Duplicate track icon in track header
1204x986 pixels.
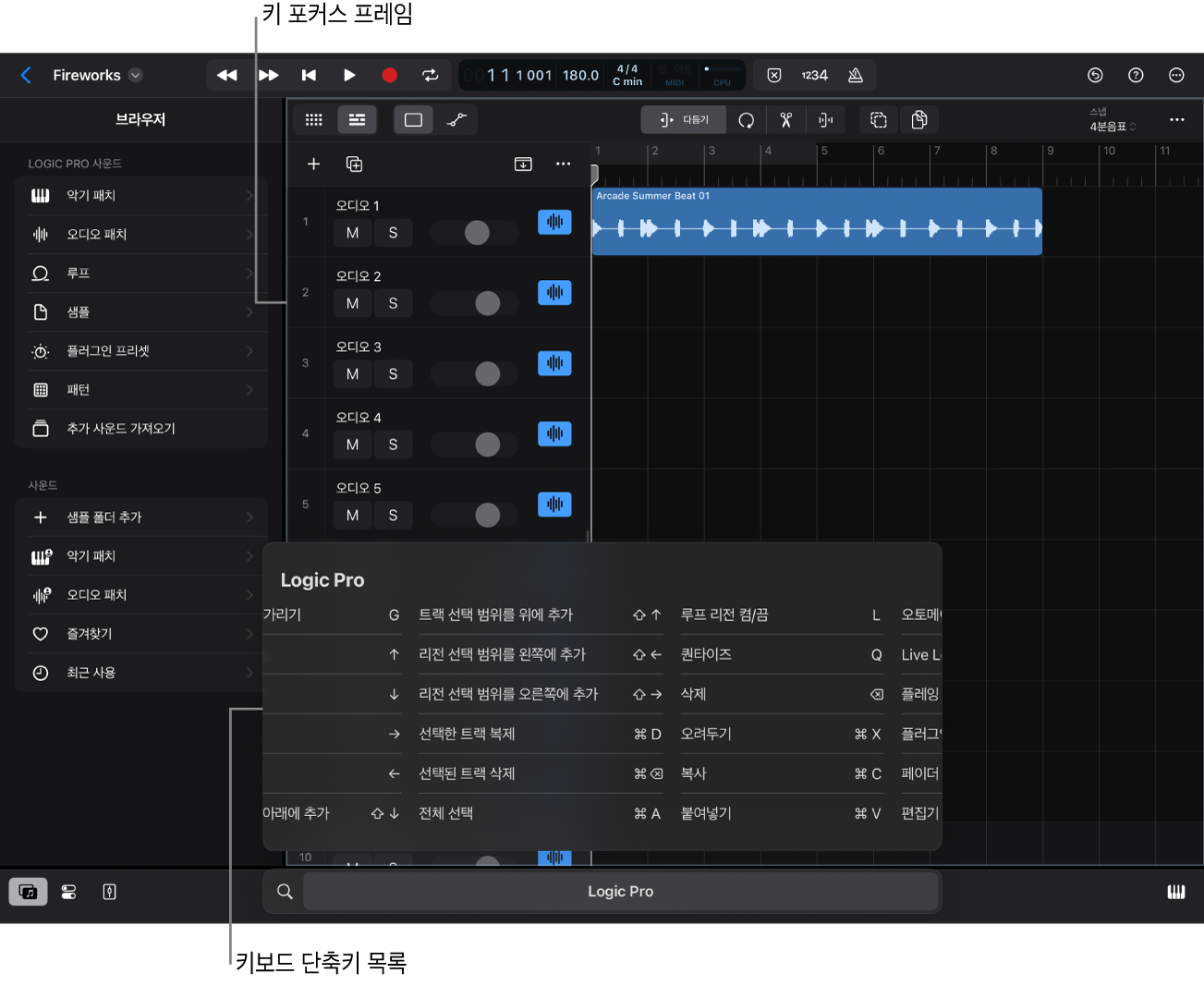pyautogui.click(x=354, y=164)
